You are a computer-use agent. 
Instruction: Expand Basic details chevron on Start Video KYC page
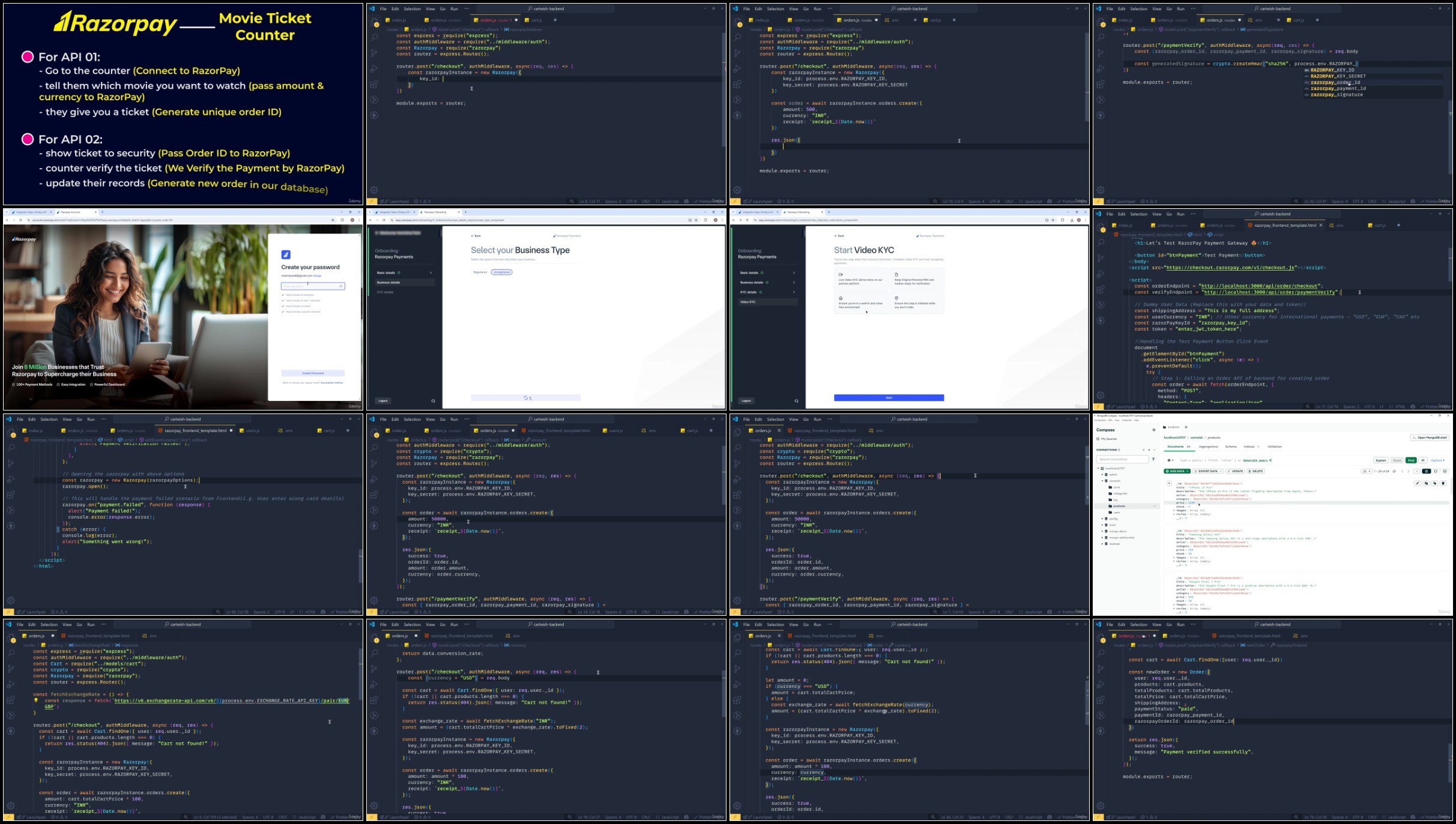(794, 272)
